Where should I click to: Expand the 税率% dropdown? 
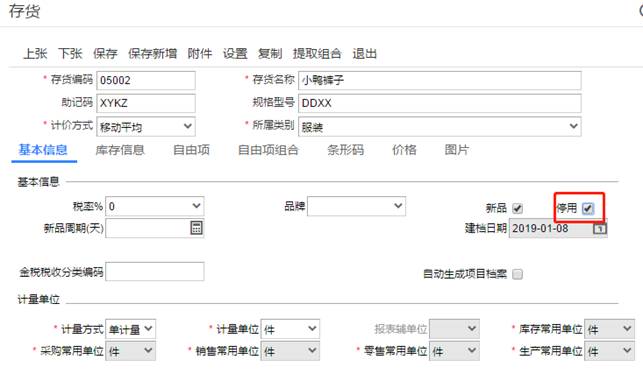point(155,206)
